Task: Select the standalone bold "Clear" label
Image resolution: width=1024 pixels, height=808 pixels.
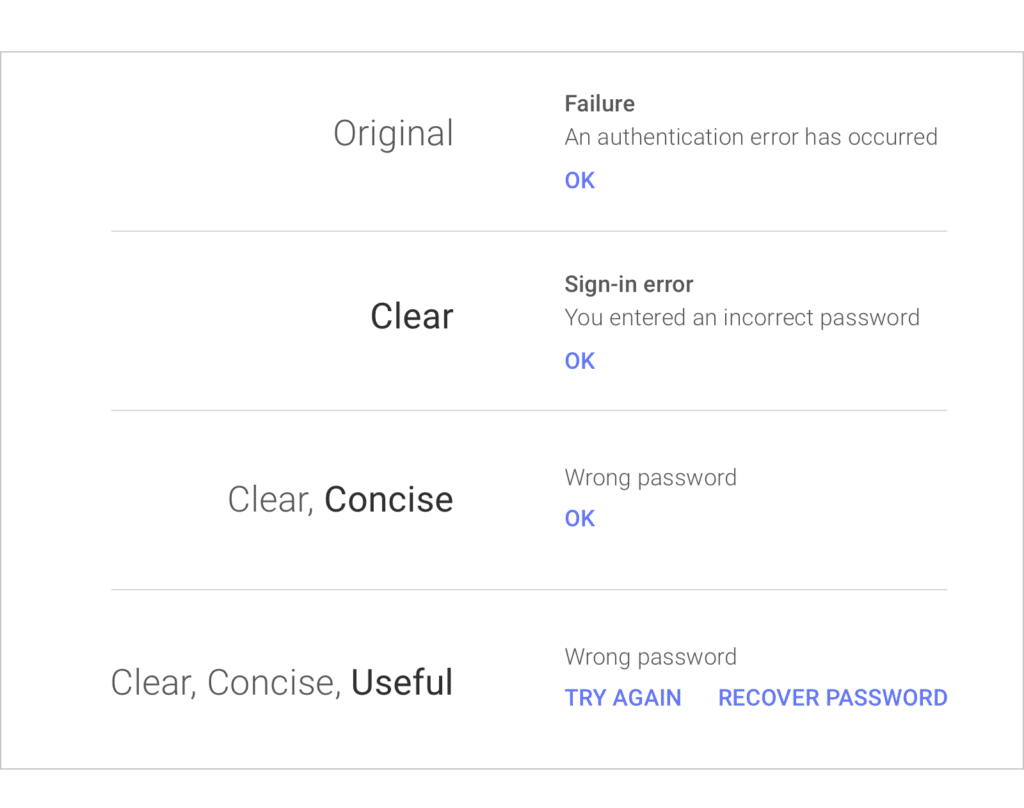Action: (x=411, y=317)
